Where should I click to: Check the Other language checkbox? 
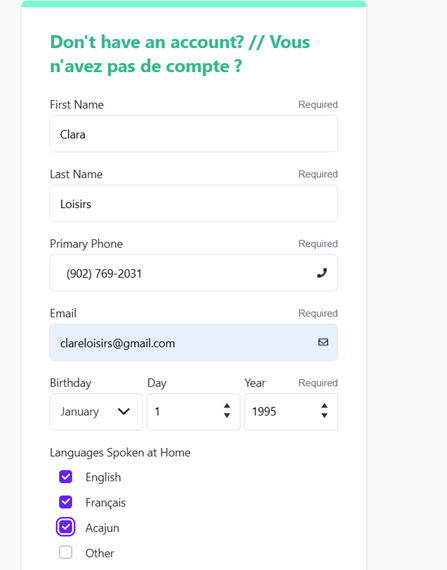click(x=66, y=553)
